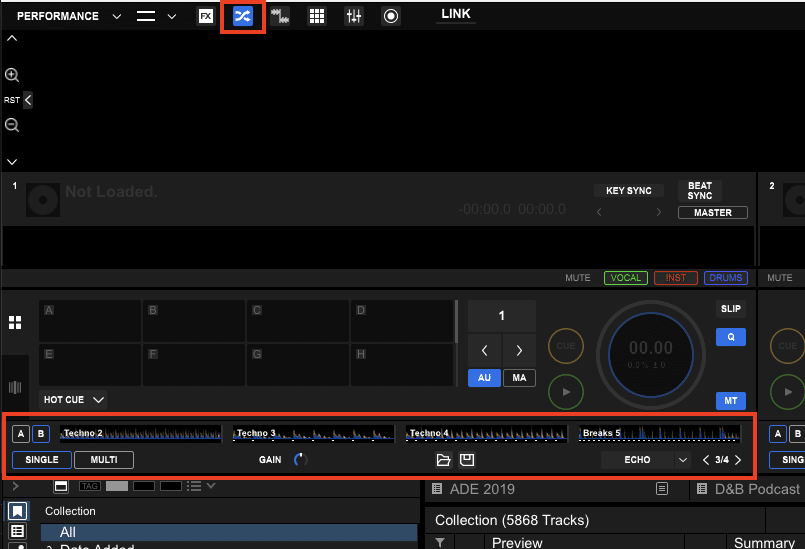Viewport: 805px width, 549px height.
Task: Expand the browser side panel arrow
Action: 15,486
